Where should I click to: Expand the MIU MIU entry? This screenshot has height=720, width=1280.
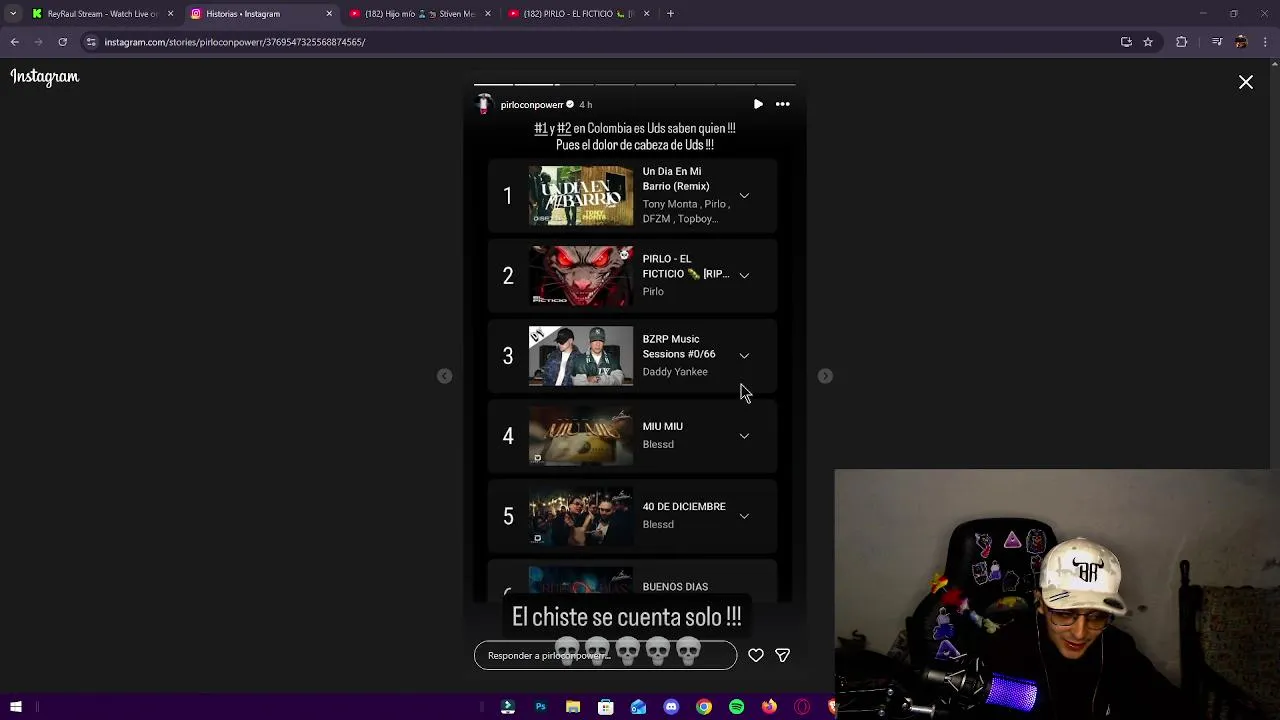coord(744,436)
